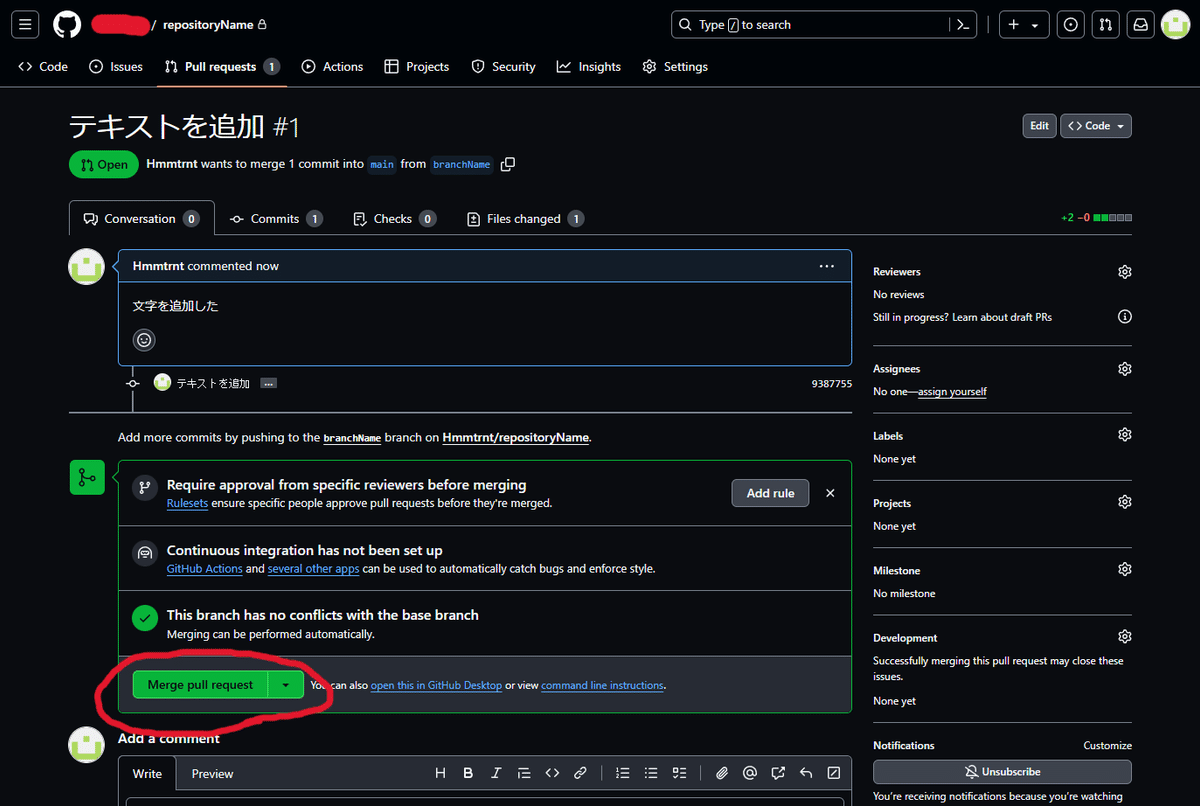
Task: Open pull requests icon in header
Action: click(1105, 24)
